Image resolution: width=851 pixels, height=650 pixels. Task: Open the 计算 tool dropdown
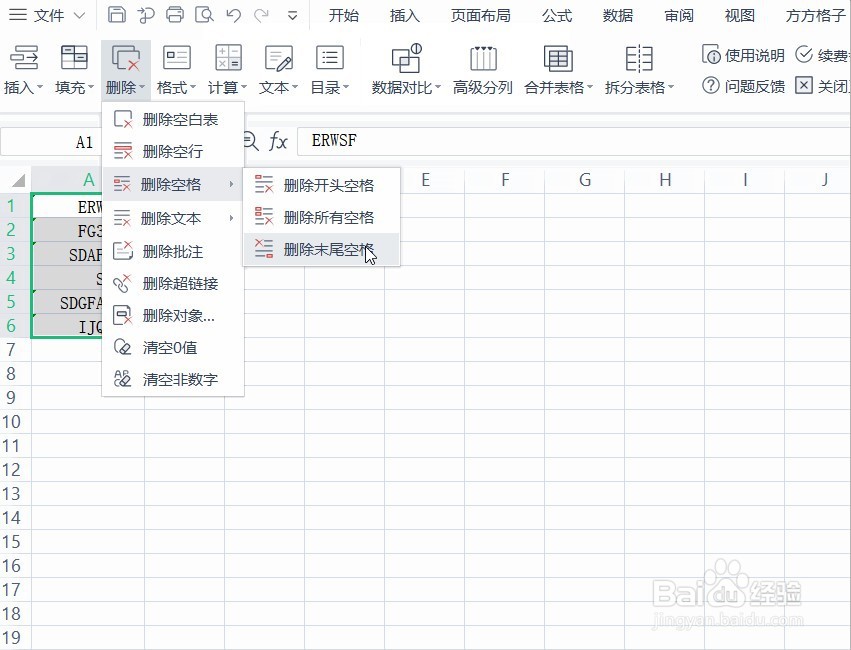[x=227, y=70]
